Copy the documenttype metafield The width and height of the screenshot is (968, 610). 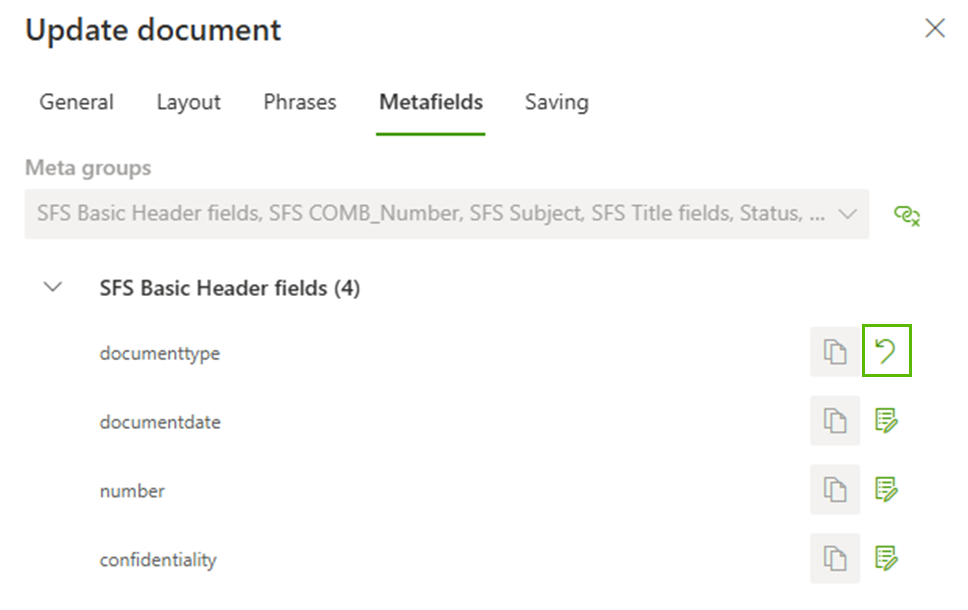click(834, 352)
